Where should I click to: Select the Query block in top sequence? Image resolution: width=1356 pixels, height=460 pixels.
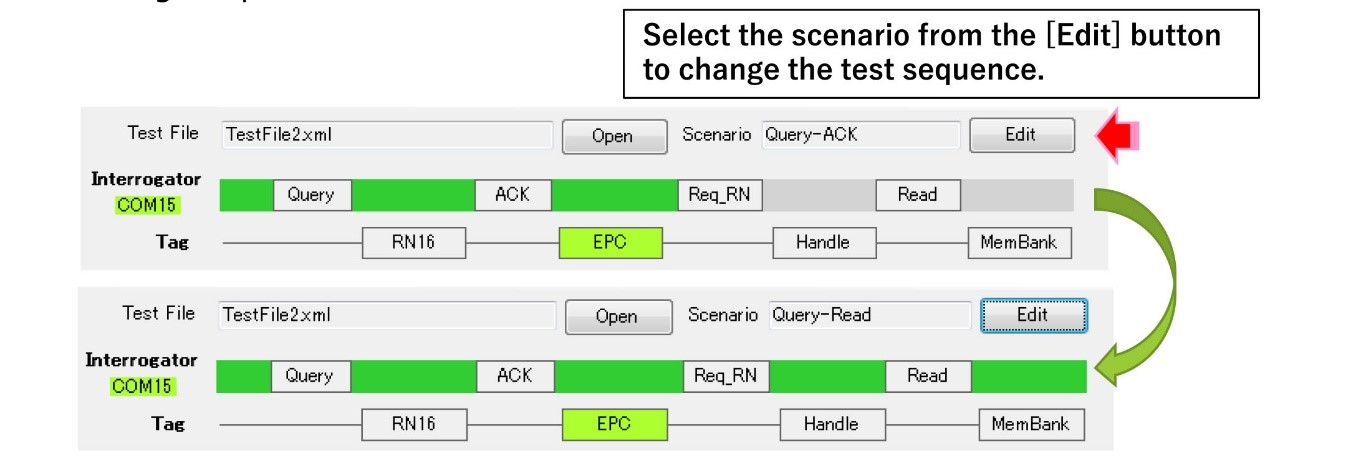[x=311, y=196]
